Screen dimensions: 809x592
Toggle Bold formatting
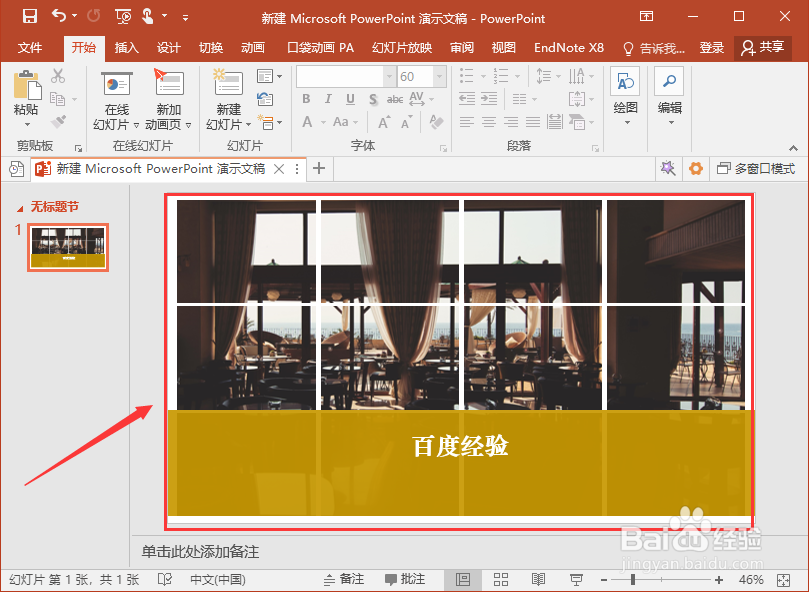click(x=306, y=99)
